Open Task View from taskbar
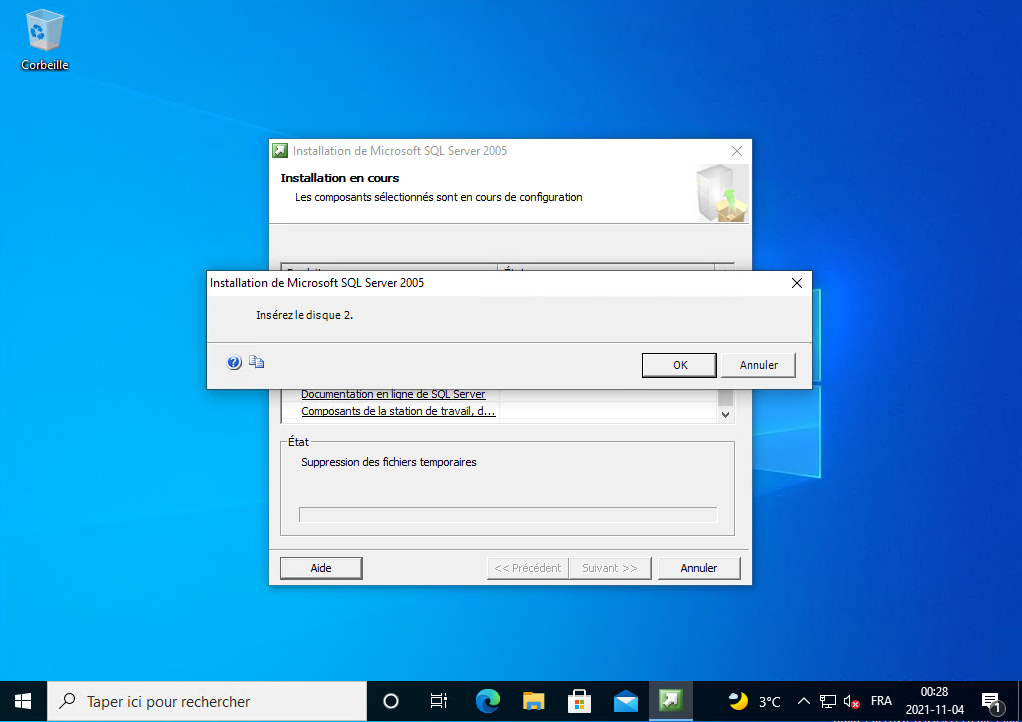This screenshot has width=1022, height=722. (438, 701)
